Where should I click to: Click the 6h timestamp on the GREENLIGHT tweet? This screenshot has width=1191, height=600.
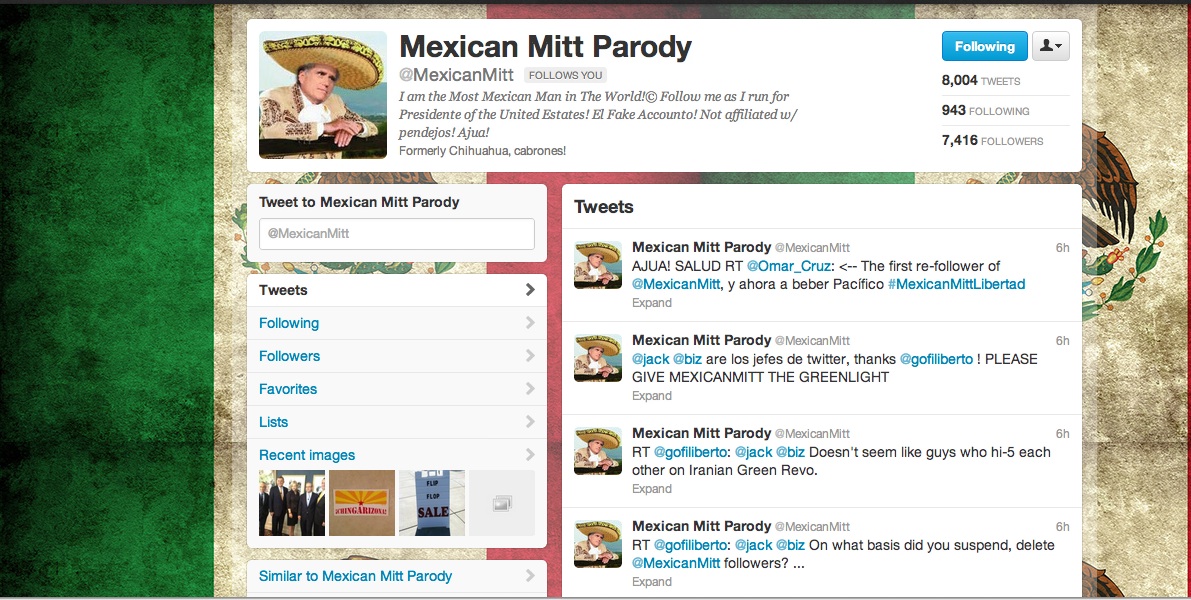1062,340
